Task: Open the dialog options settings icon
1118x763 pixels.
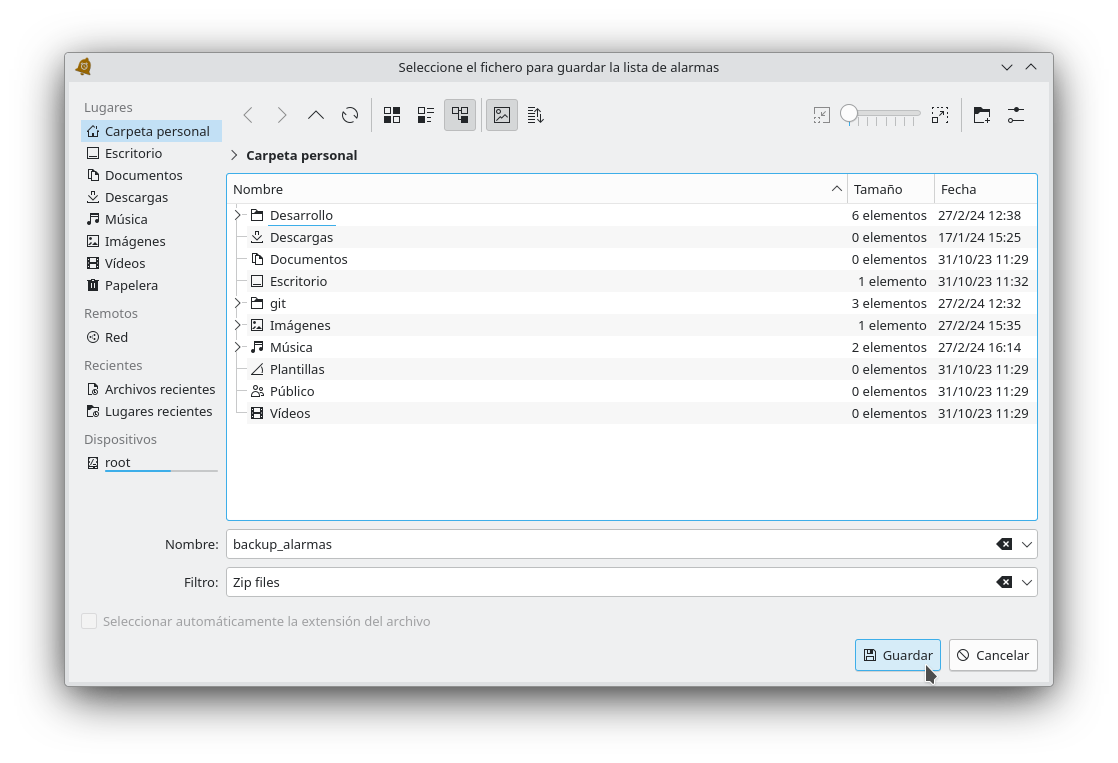Action: click(x=1016, y=115)
